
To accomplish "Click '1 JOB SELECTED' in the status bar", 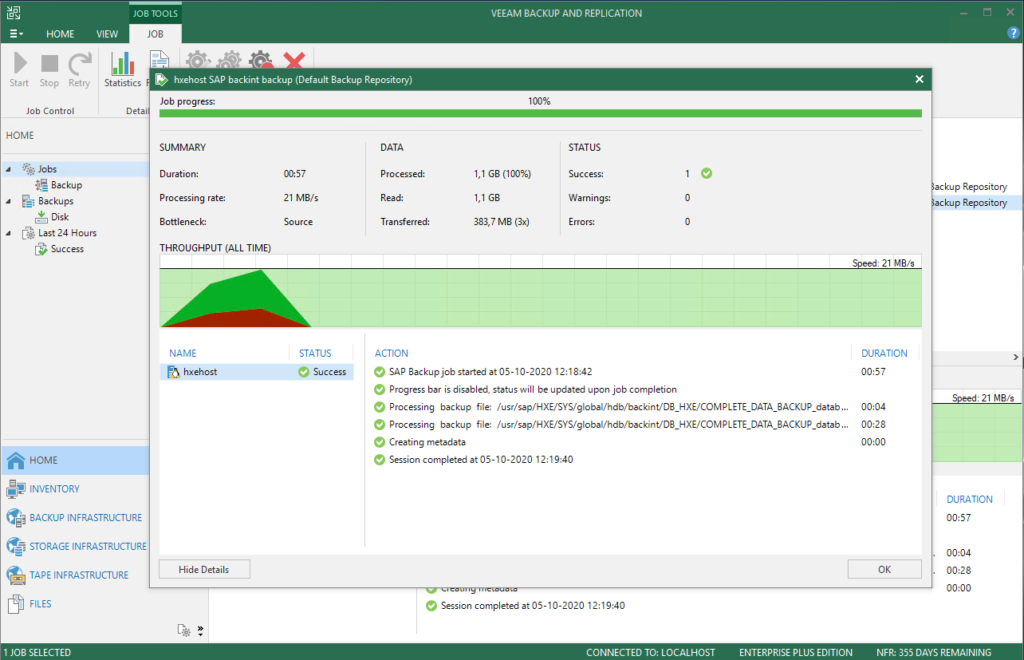I will coord(37,653).
